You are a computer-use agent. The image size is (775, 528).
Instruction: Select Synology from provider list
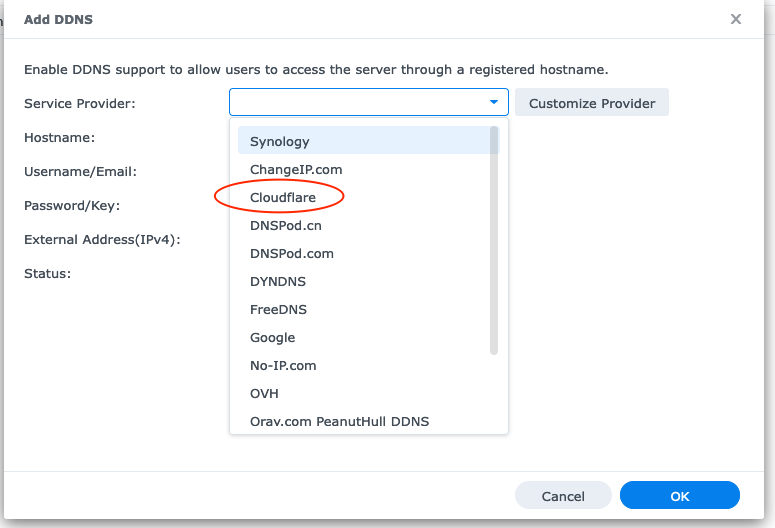pos(280,141)
